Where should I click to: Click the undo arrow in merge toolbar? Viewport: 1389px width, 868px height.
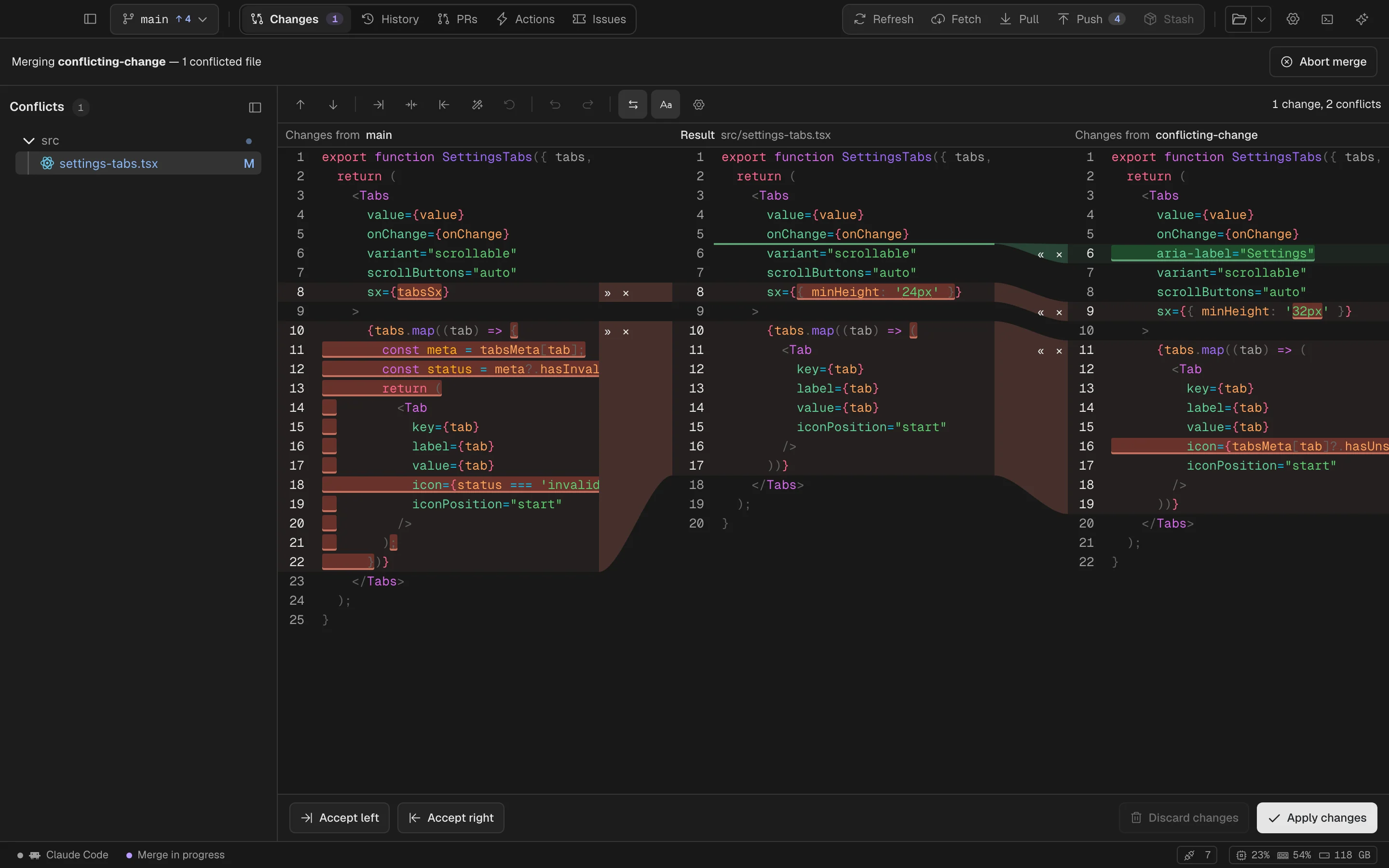coord(555,105)
